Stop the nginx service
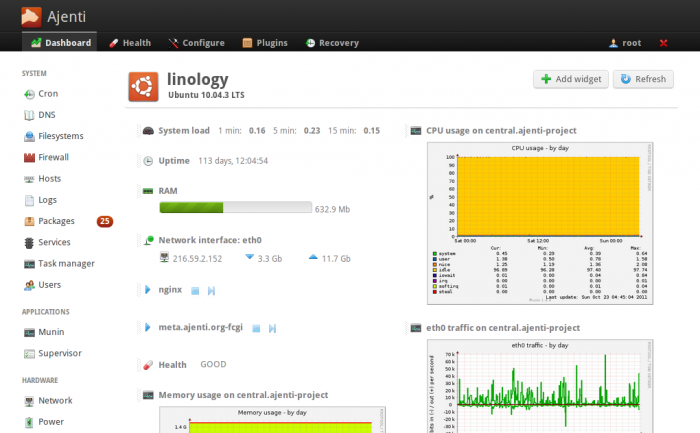The height and width of the screenshot is (433, 700). (x=196, y=291)
